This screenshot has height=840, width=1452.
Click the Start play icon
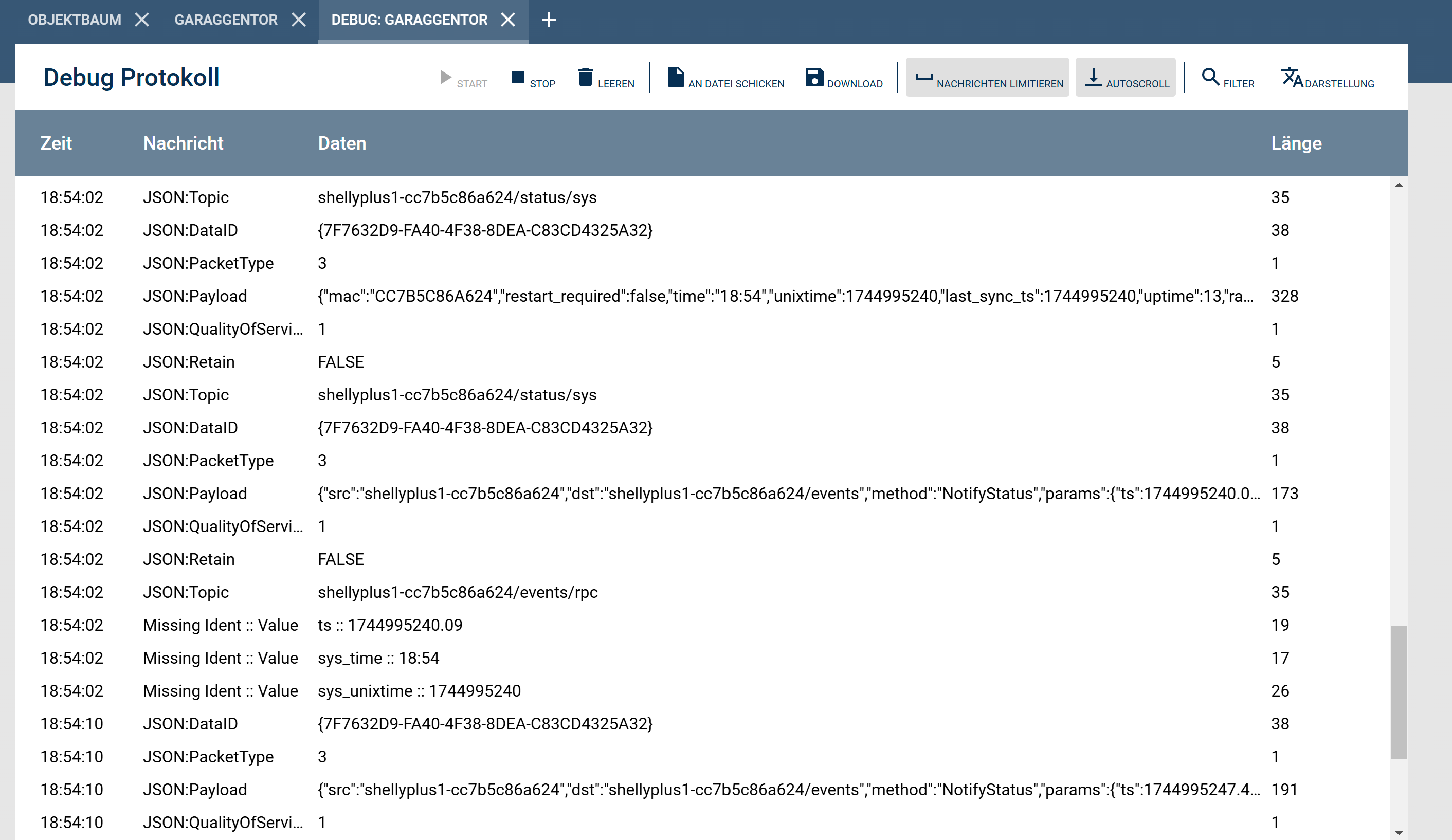tap(445, 77)
